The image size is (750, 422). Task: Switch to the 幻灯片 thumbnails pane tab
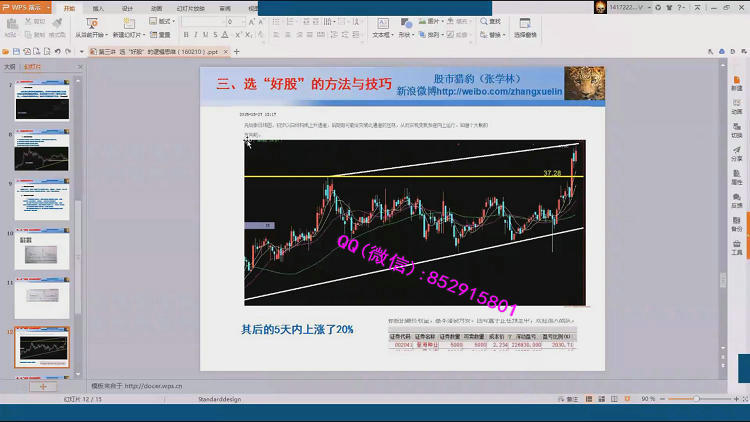click(x=32, y=67)
